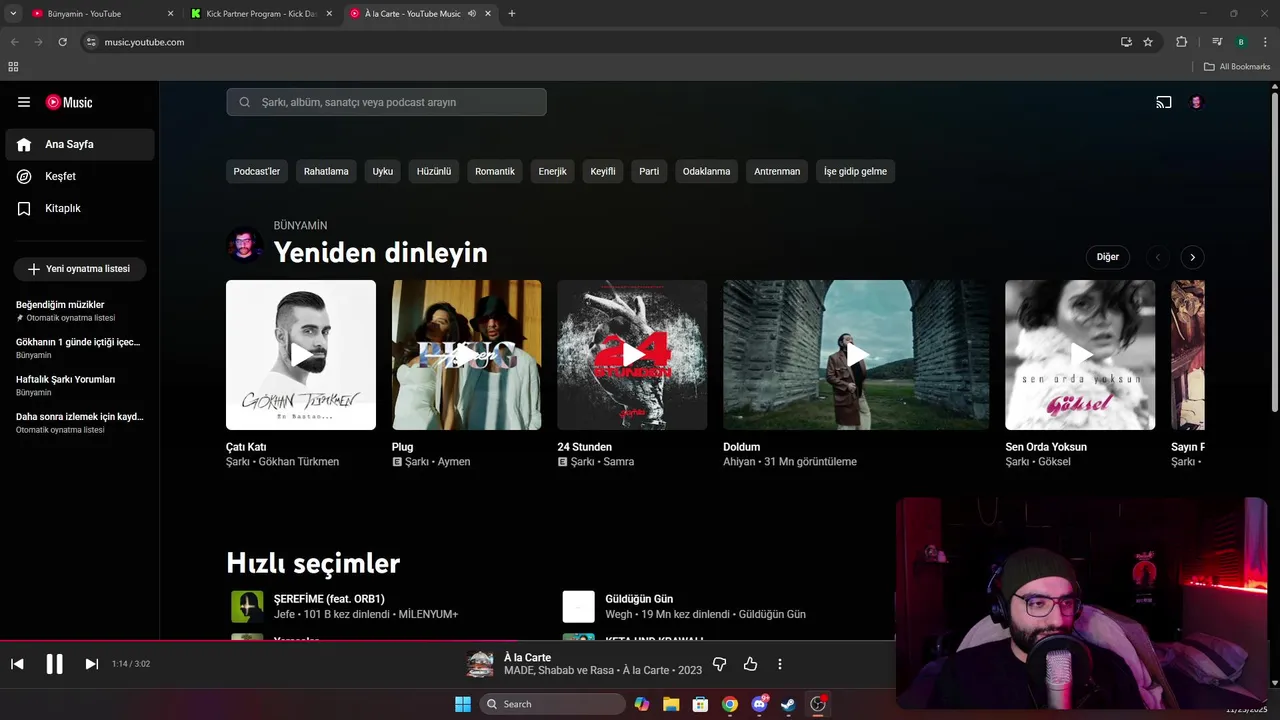
Task: Open Haftalık Şarkı Yorumları playlist
Action: click(x=80, y=385)
